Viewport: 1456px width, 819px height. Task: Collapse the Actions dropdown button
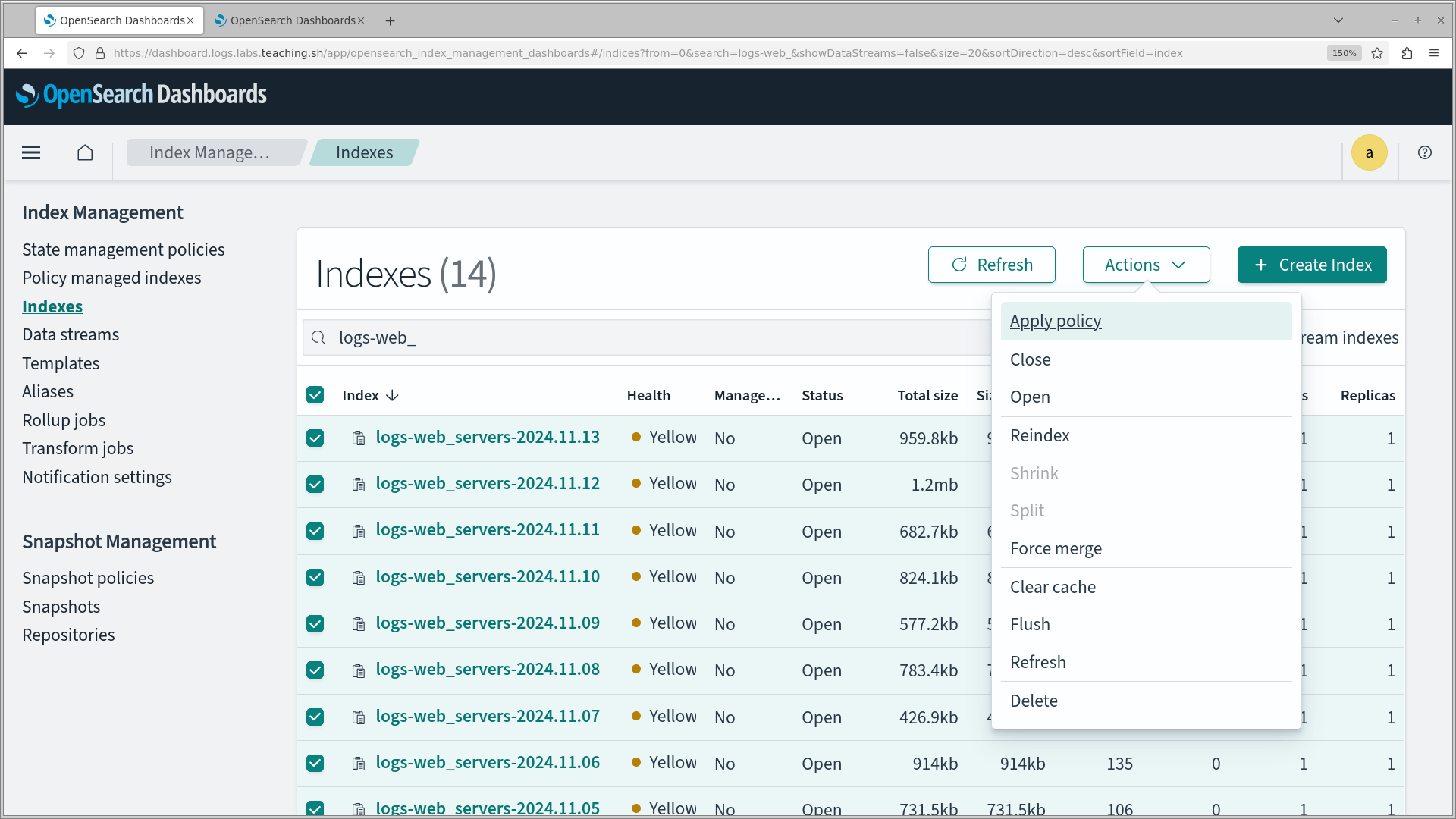[x=1145, y=265]
